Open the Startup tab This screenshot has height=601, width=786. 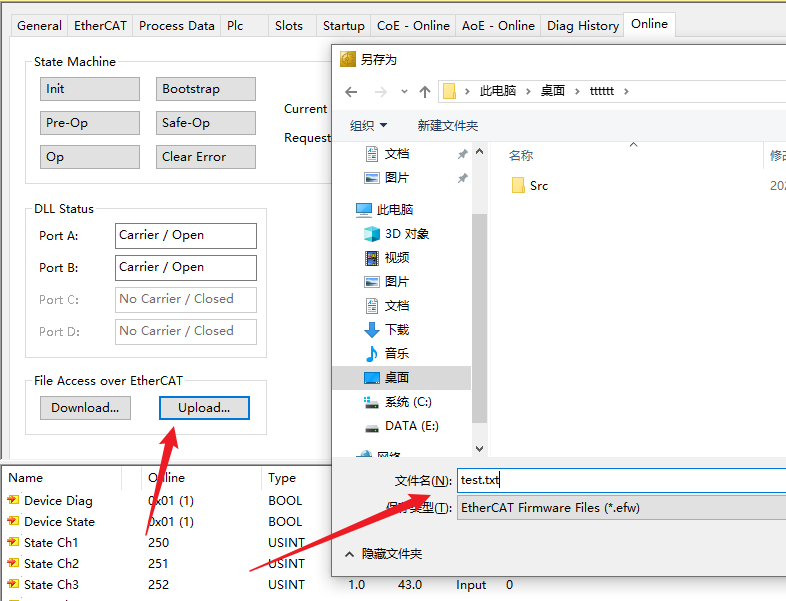[343, 26]
